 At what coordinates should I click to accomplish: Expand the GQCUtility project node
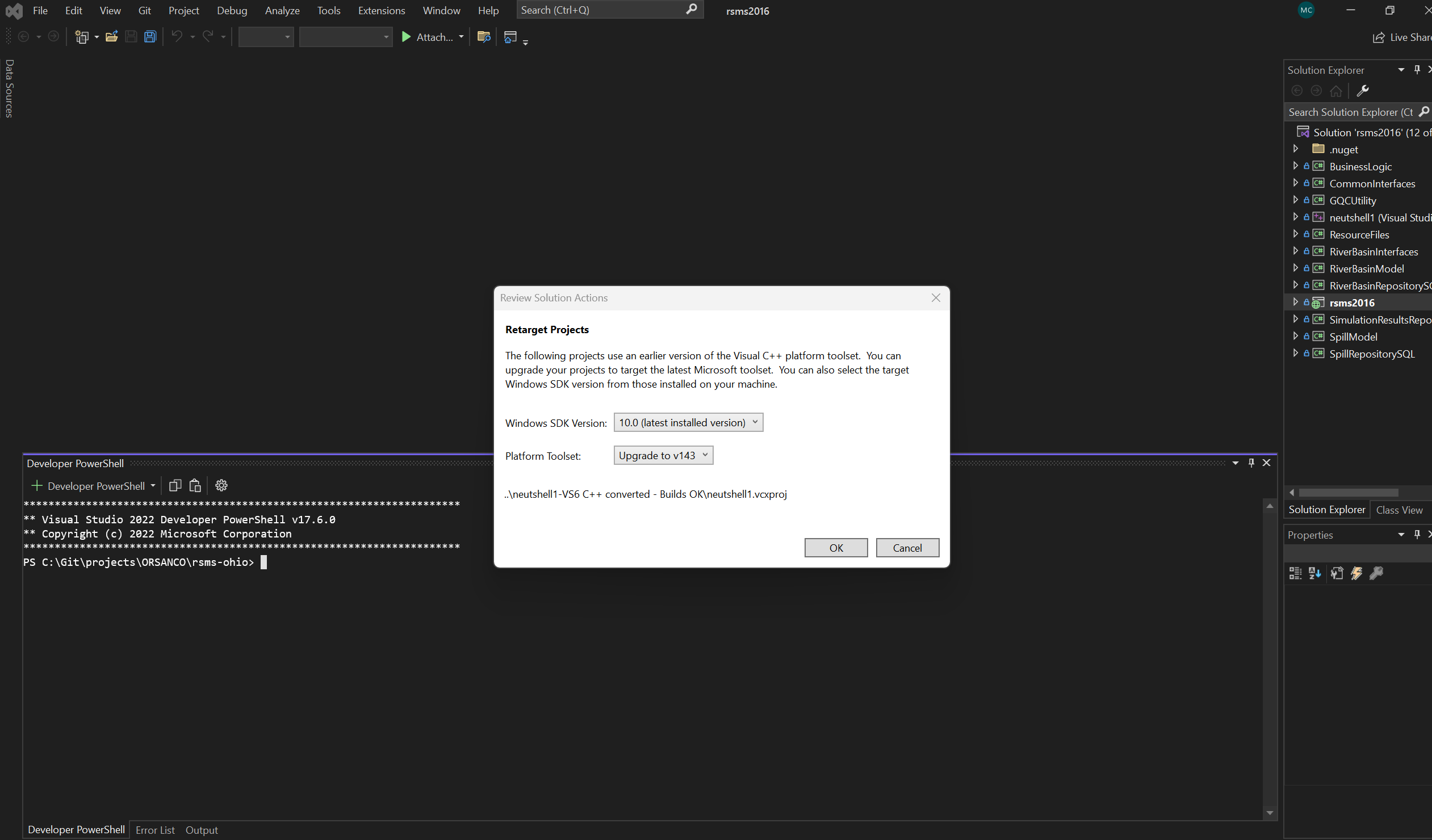coord(1296,200)
